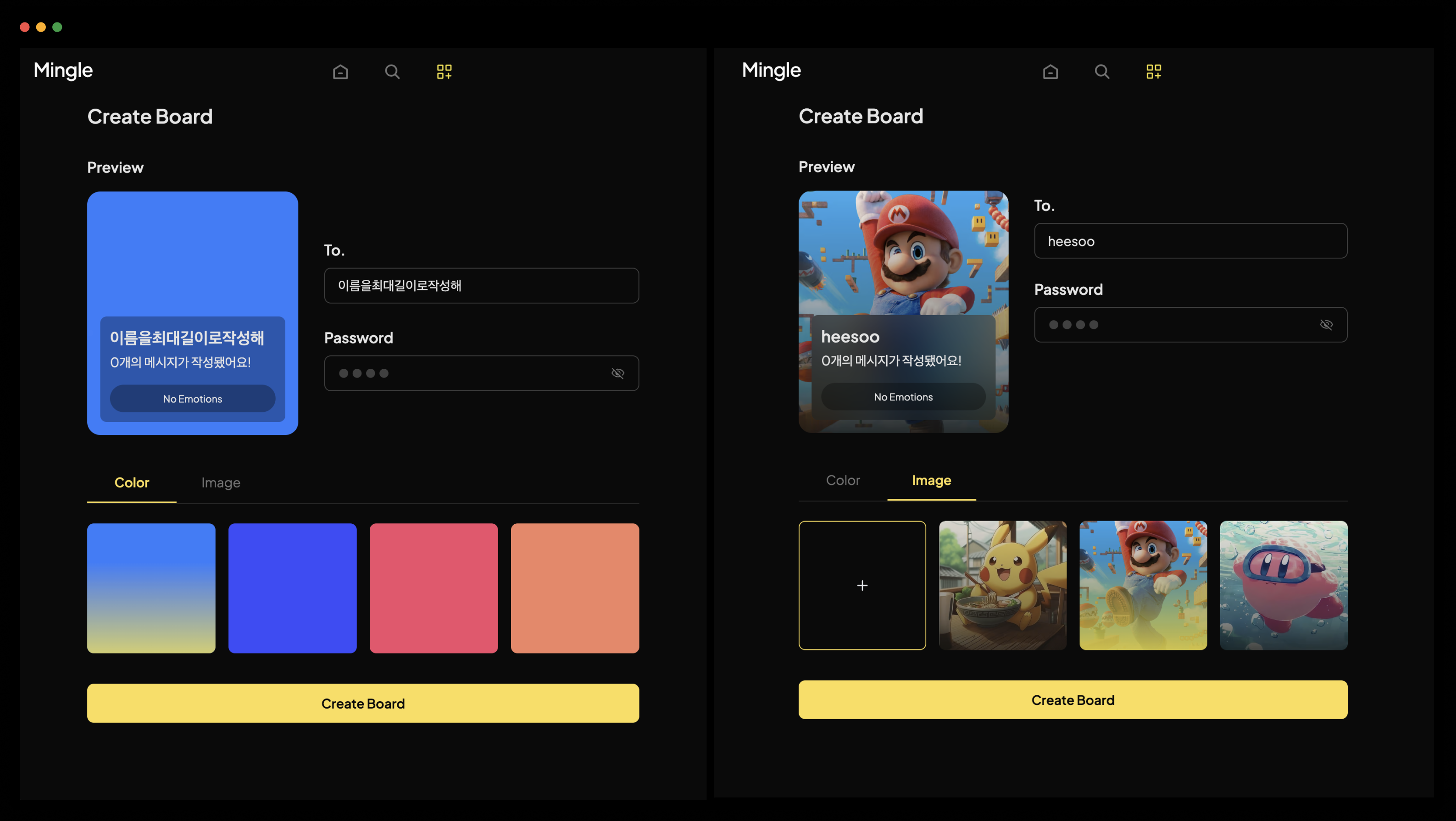Click To. label in right window

1045,205
